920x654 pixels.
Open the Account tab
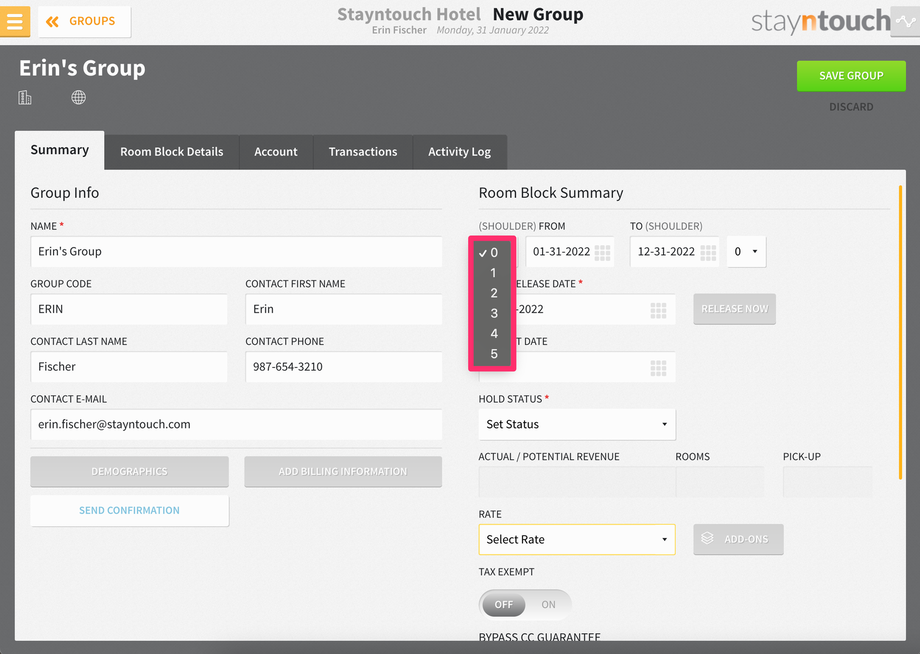pyautogui.click(x=276, y=152)
